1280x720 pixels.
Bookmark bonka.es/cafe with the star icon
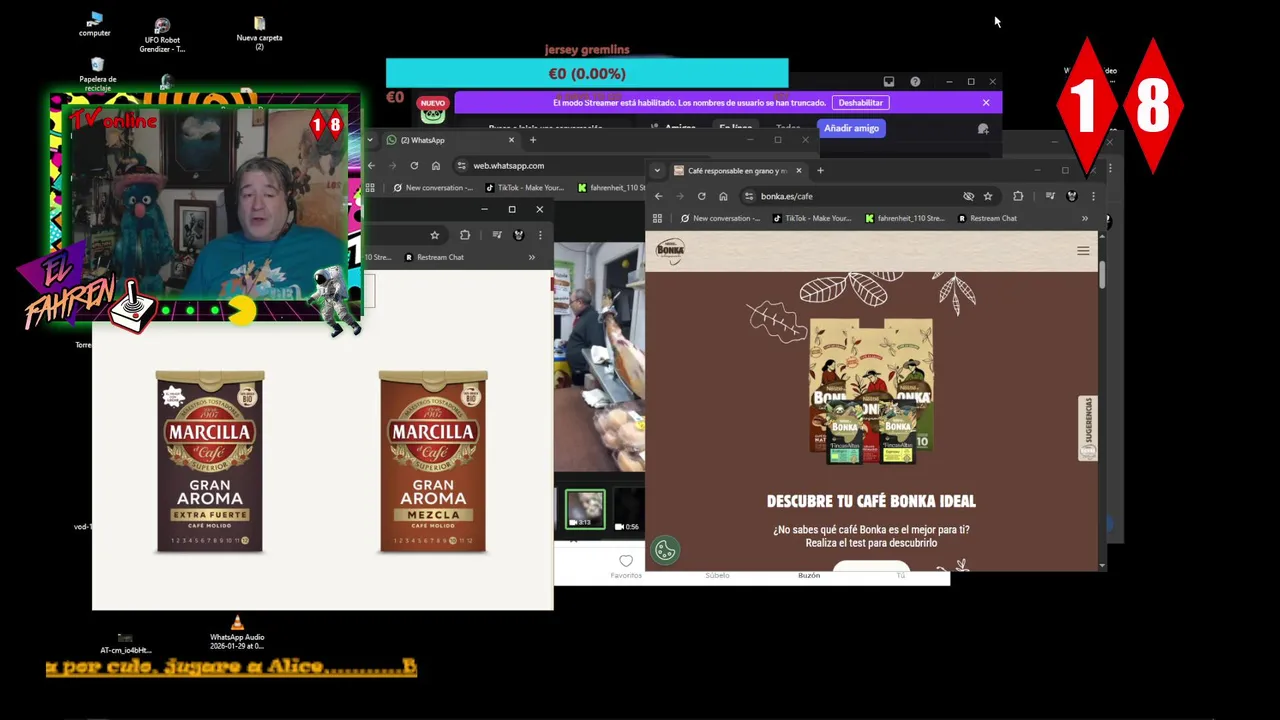[988, 196]
